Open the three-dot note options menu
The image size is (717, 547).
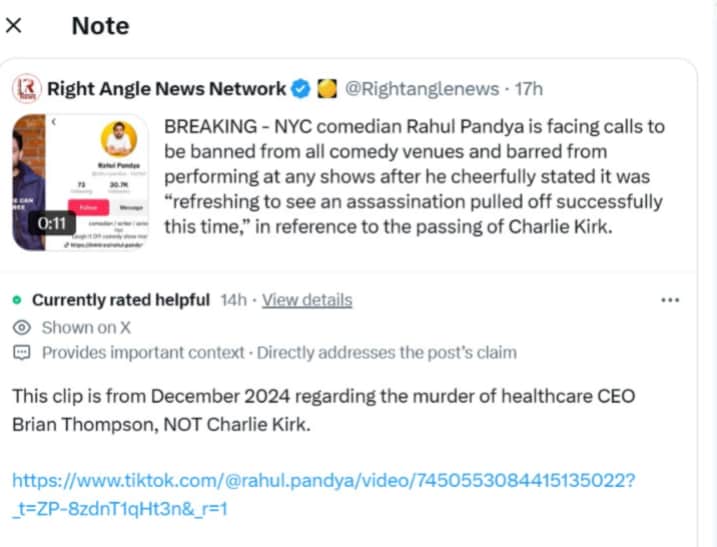tap(670, 300)
